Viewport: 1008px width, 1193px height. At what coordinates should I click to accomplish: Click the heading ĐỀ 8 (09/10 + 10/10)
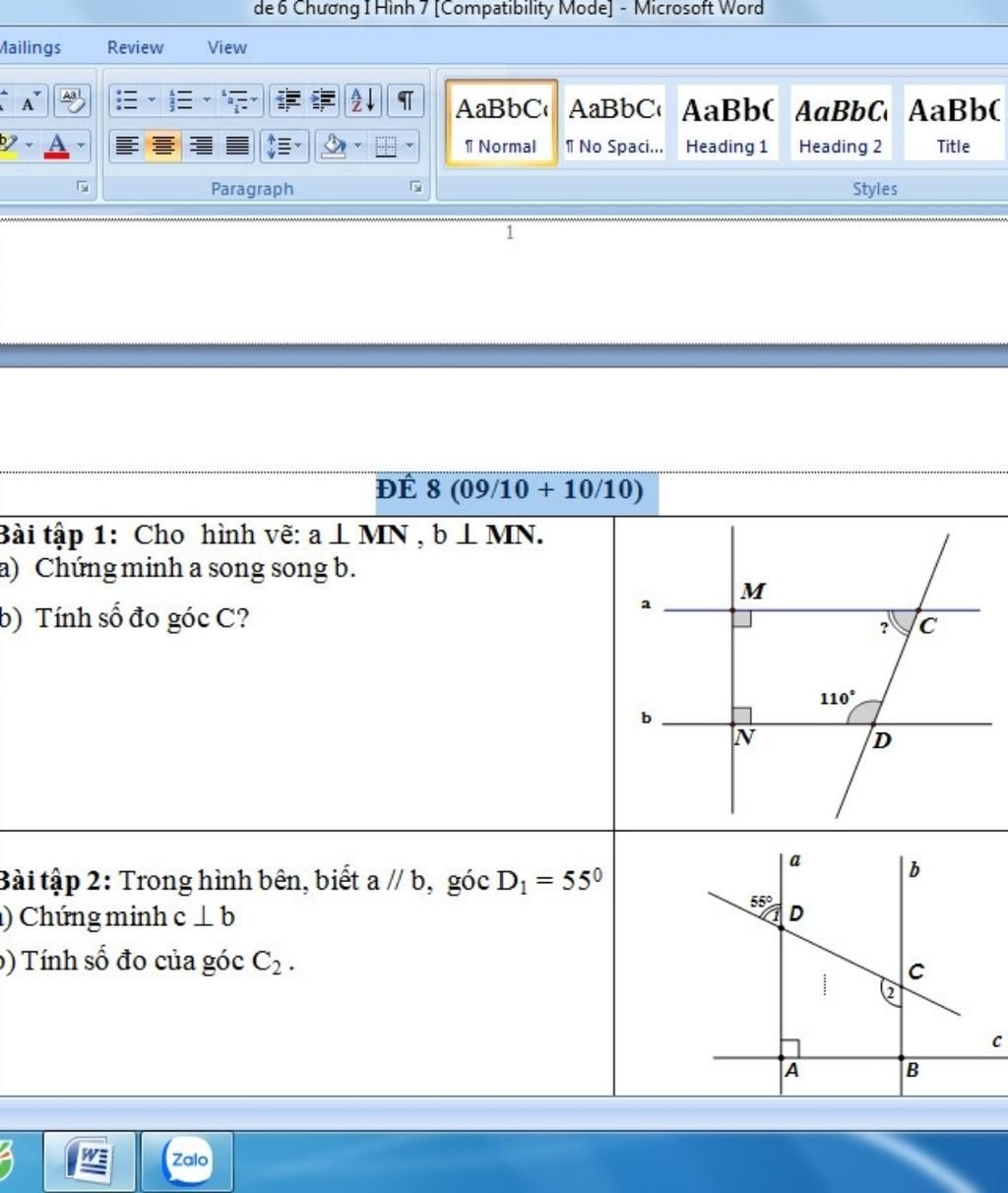click(510, 489)
